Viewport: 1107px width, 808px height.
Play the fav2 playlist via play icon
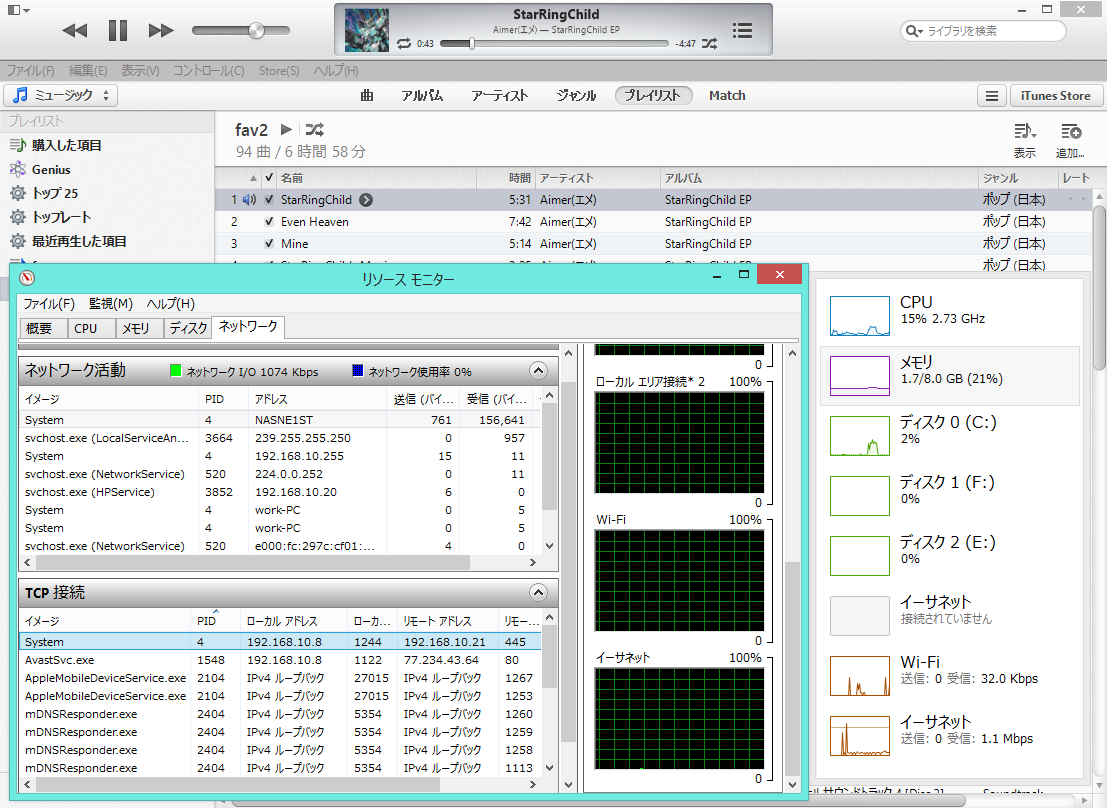286,129
